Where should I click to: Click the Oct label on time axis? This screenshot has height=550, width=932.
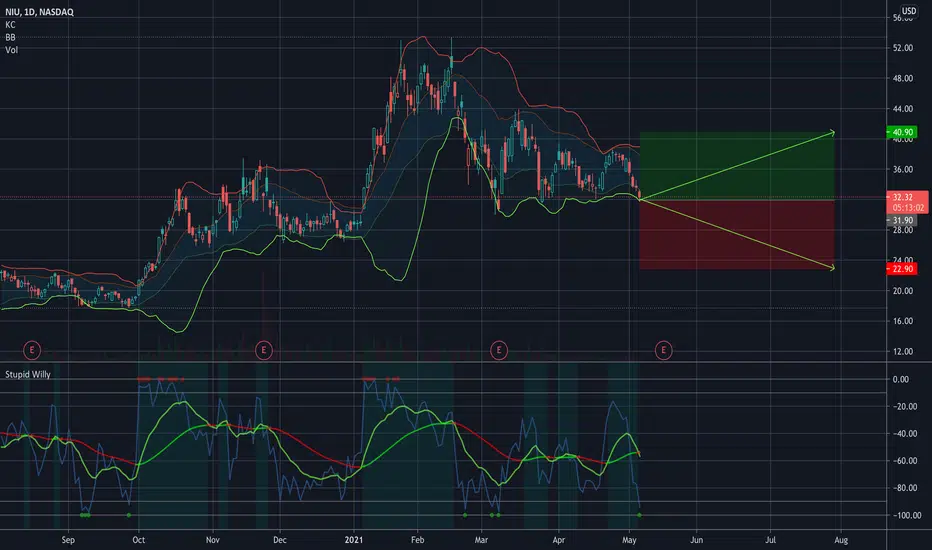(138, 540)
